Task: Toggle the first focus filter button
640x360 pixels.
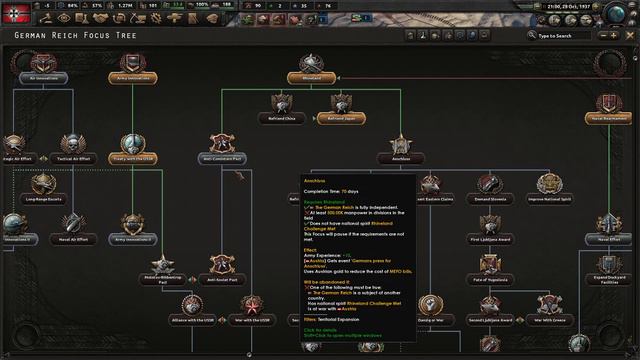Action: (x=411, y=36)
